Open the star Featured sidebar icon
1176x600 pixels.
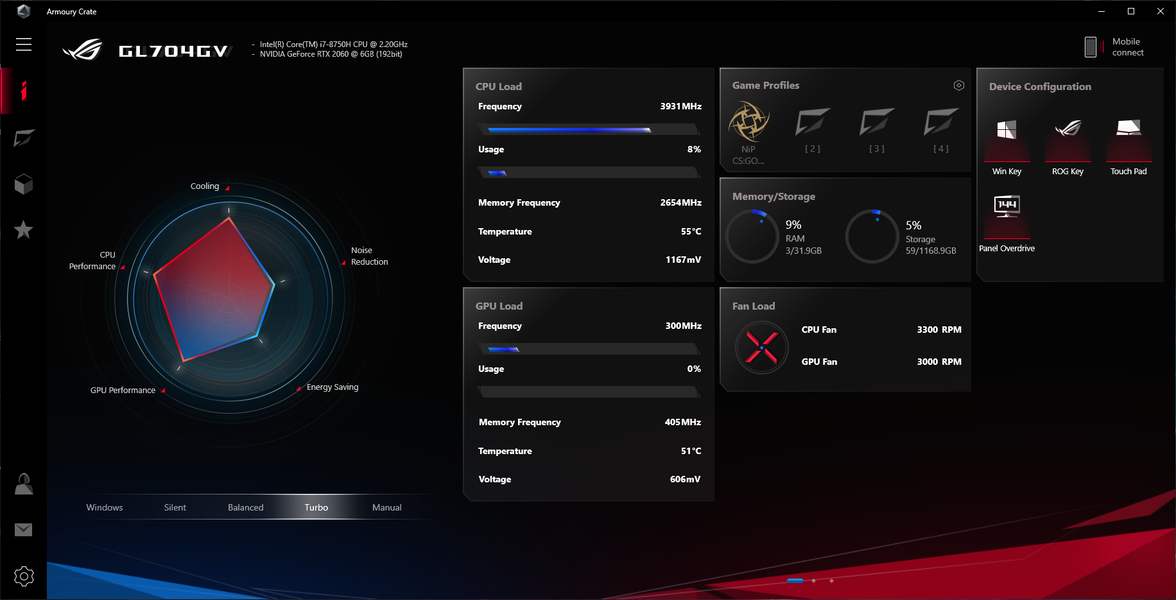coord(24,230)
